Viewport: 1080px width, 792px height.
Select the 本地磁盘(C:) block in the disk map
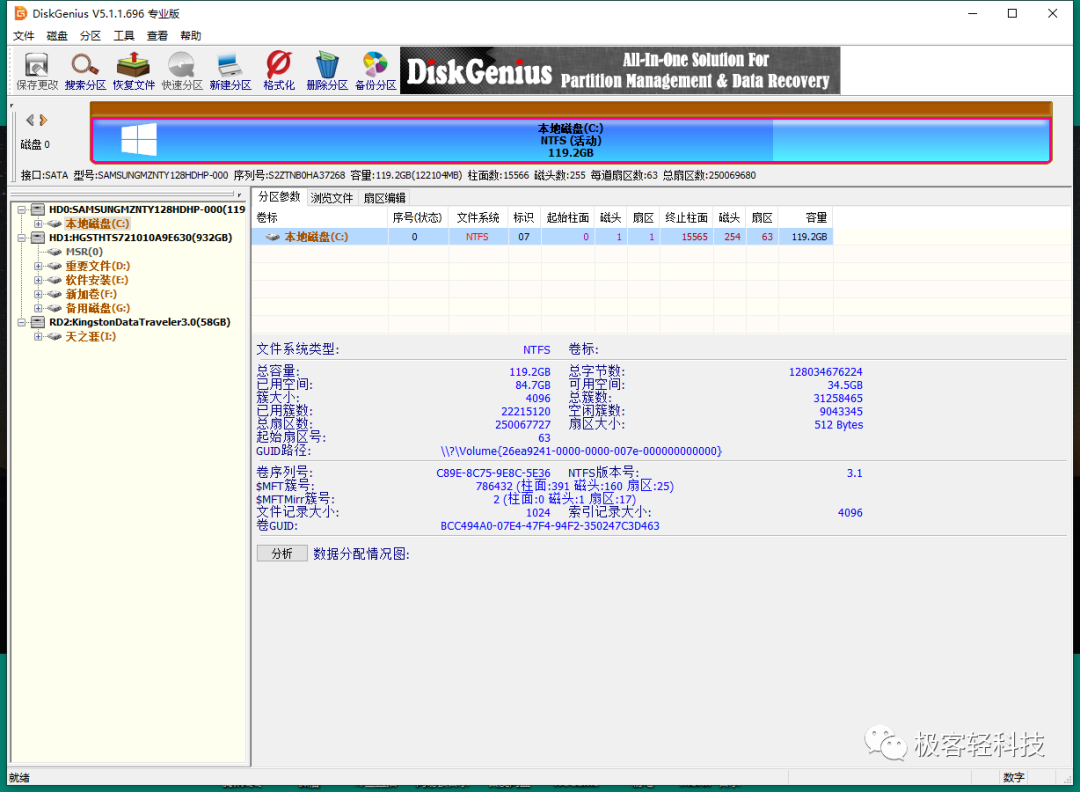(x=570, y=140)
